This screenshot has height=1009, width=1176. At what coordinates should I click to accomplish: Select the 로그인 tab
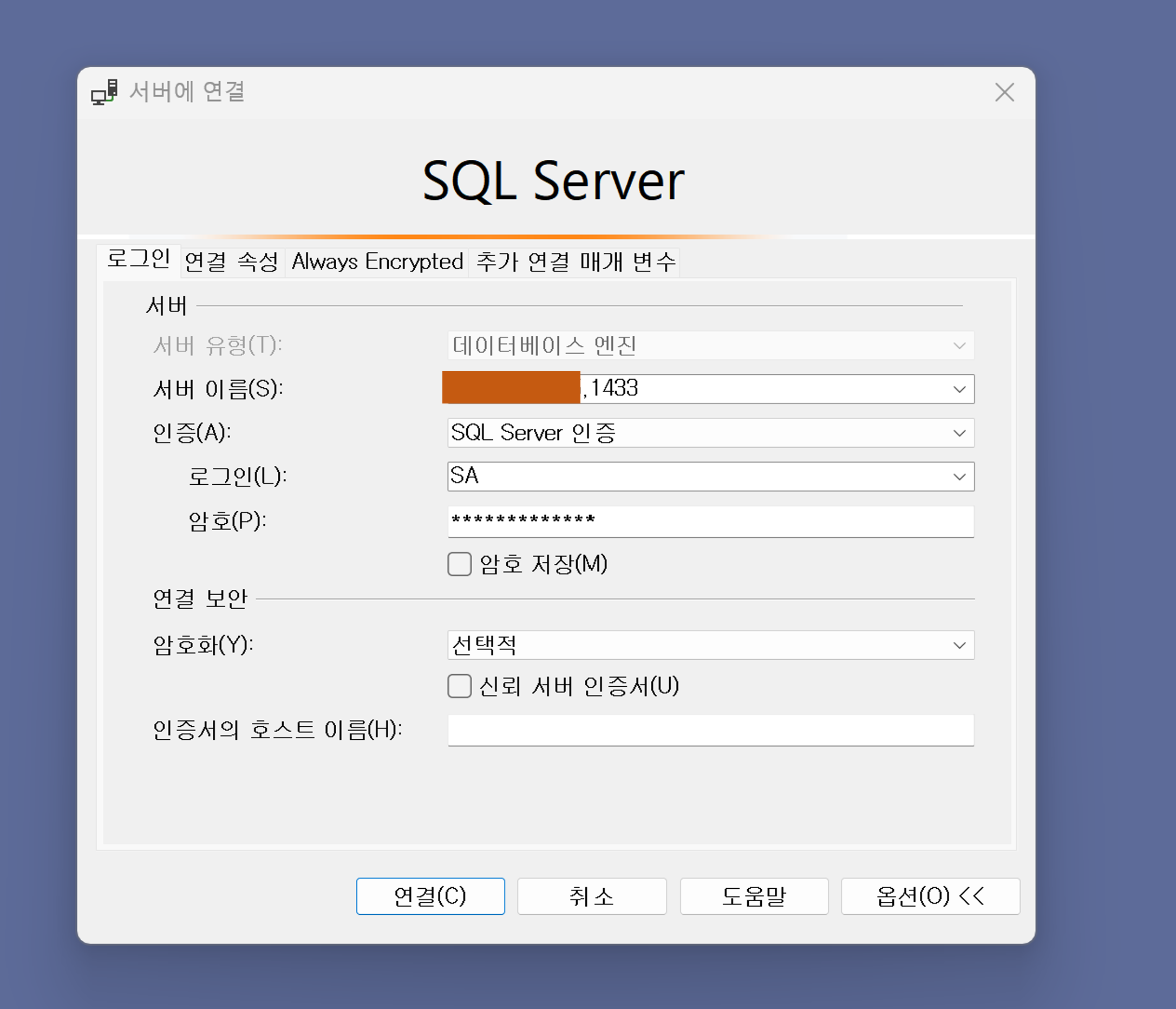click(139, 259)
